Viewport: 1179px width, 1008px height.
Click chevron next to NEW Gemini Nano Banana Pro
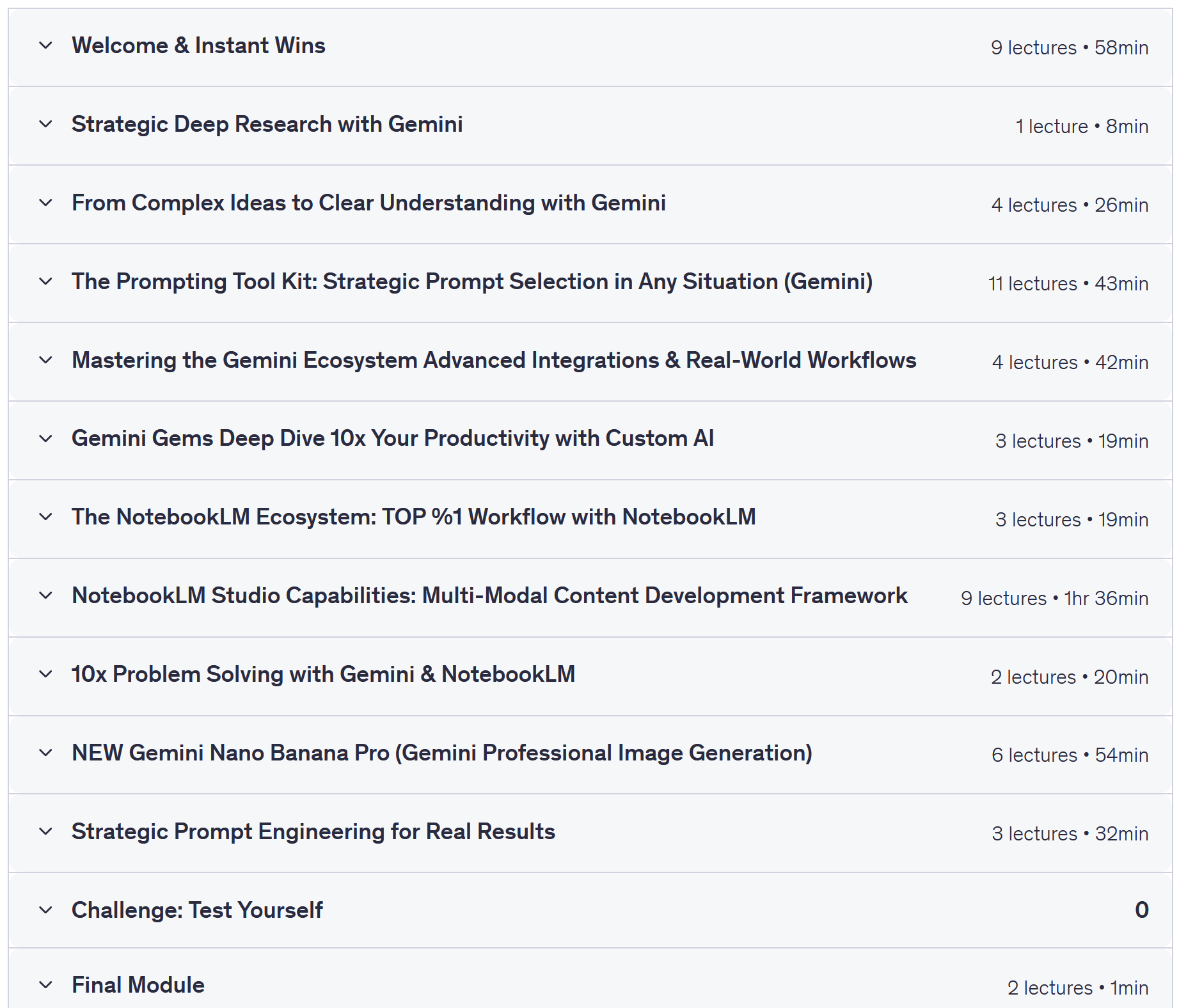click(x=45, y=753)
